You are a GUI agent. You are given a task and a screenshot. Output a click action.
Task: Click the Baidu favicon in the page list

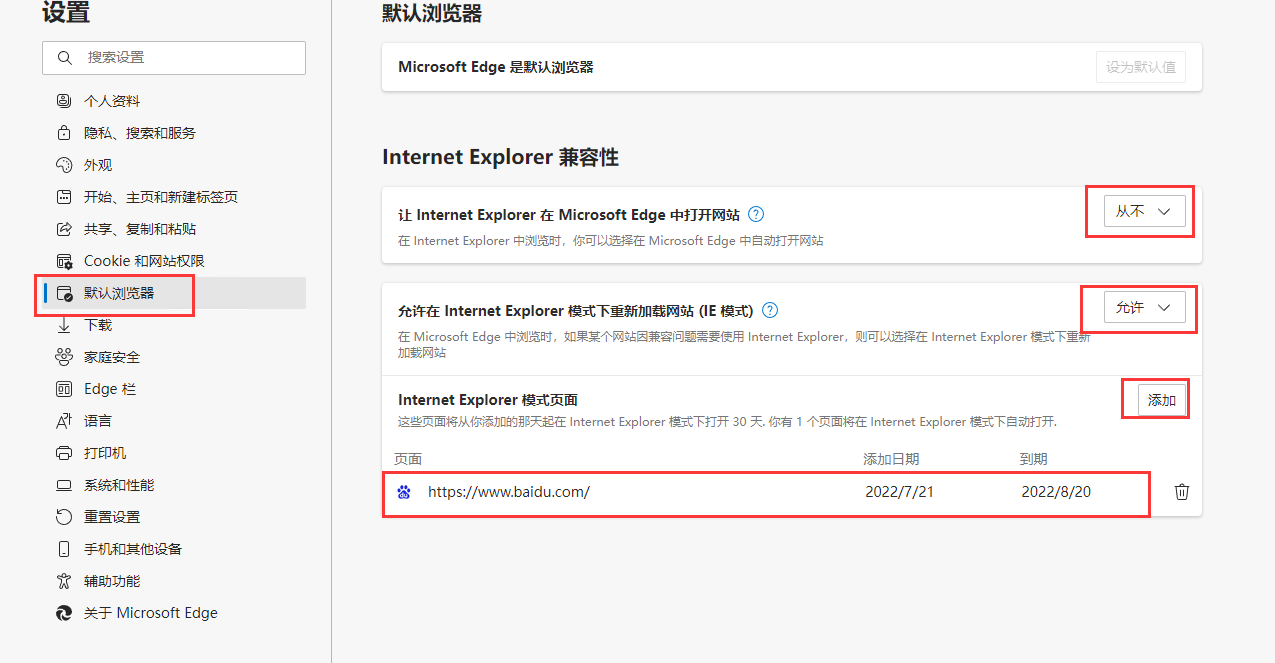point(404,492)
